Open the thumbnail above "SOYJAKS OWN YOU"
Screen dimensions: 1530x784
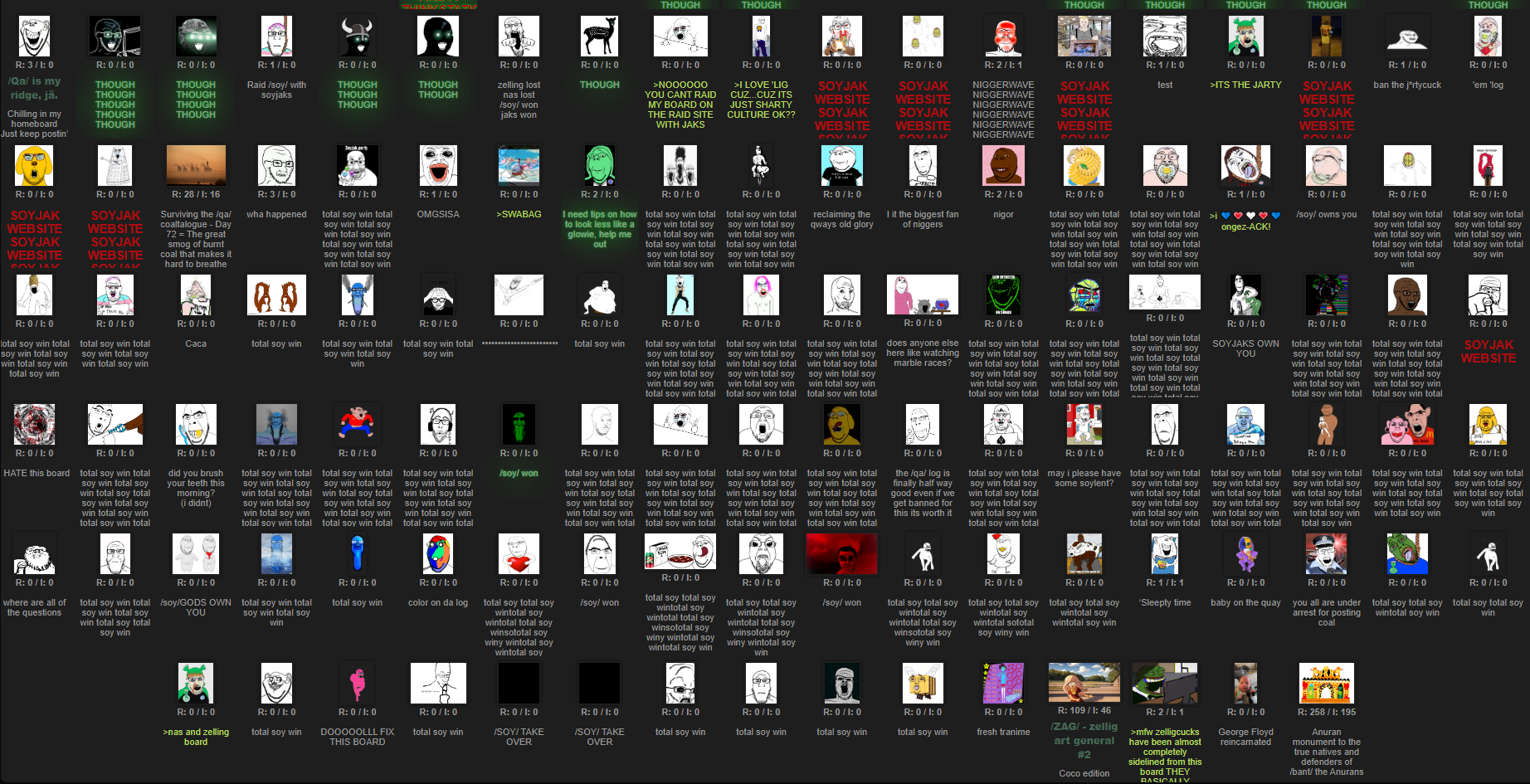click(1245, 295)
